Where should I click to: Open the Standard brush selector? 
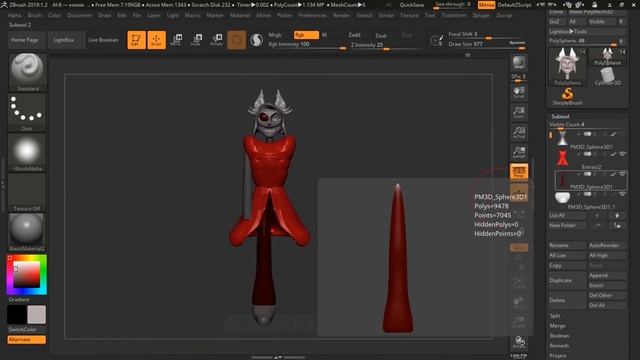coord(27,72)
